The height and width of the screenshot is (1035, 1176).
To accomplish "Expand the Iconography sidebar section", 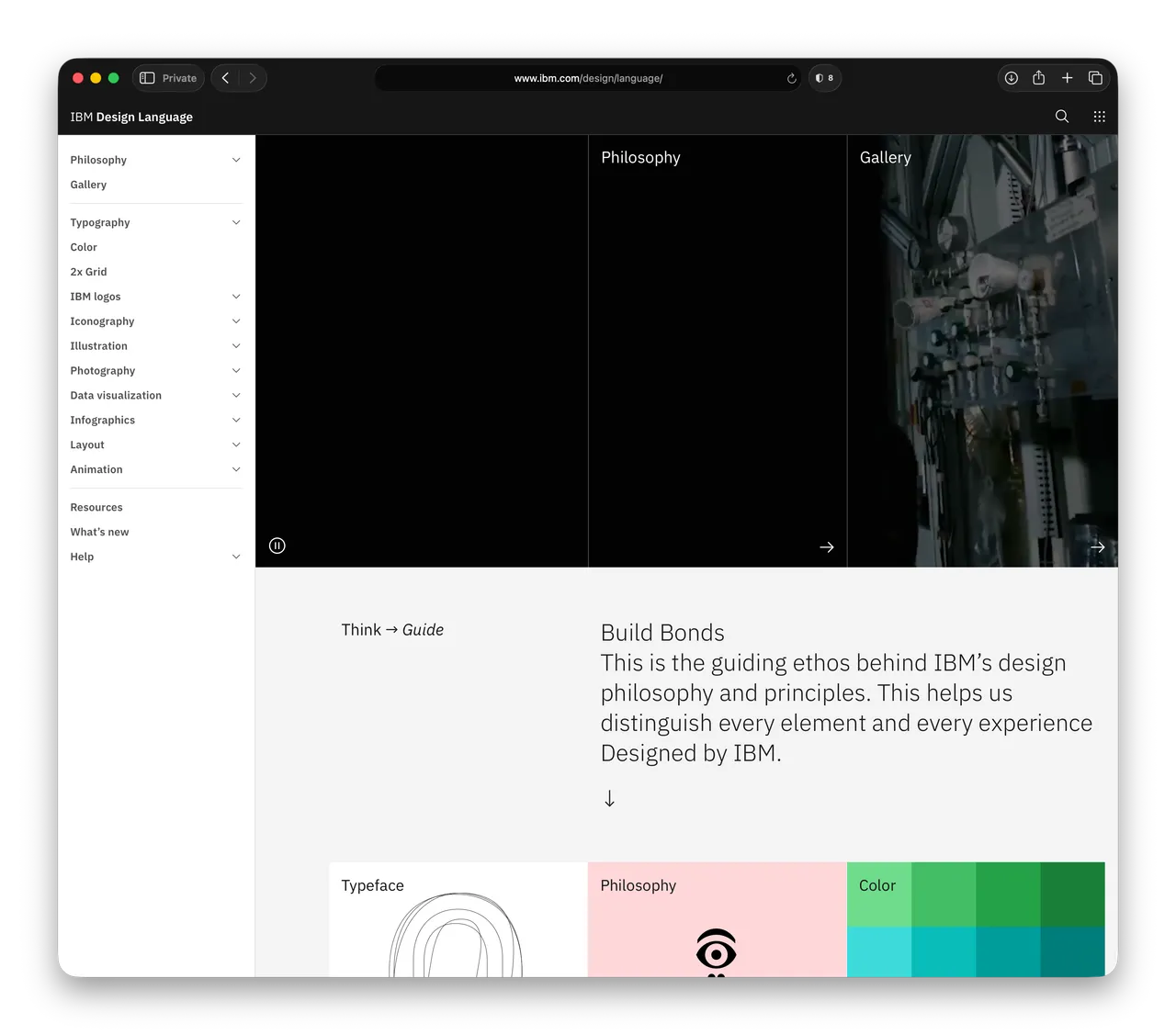I will click(236, 321).
